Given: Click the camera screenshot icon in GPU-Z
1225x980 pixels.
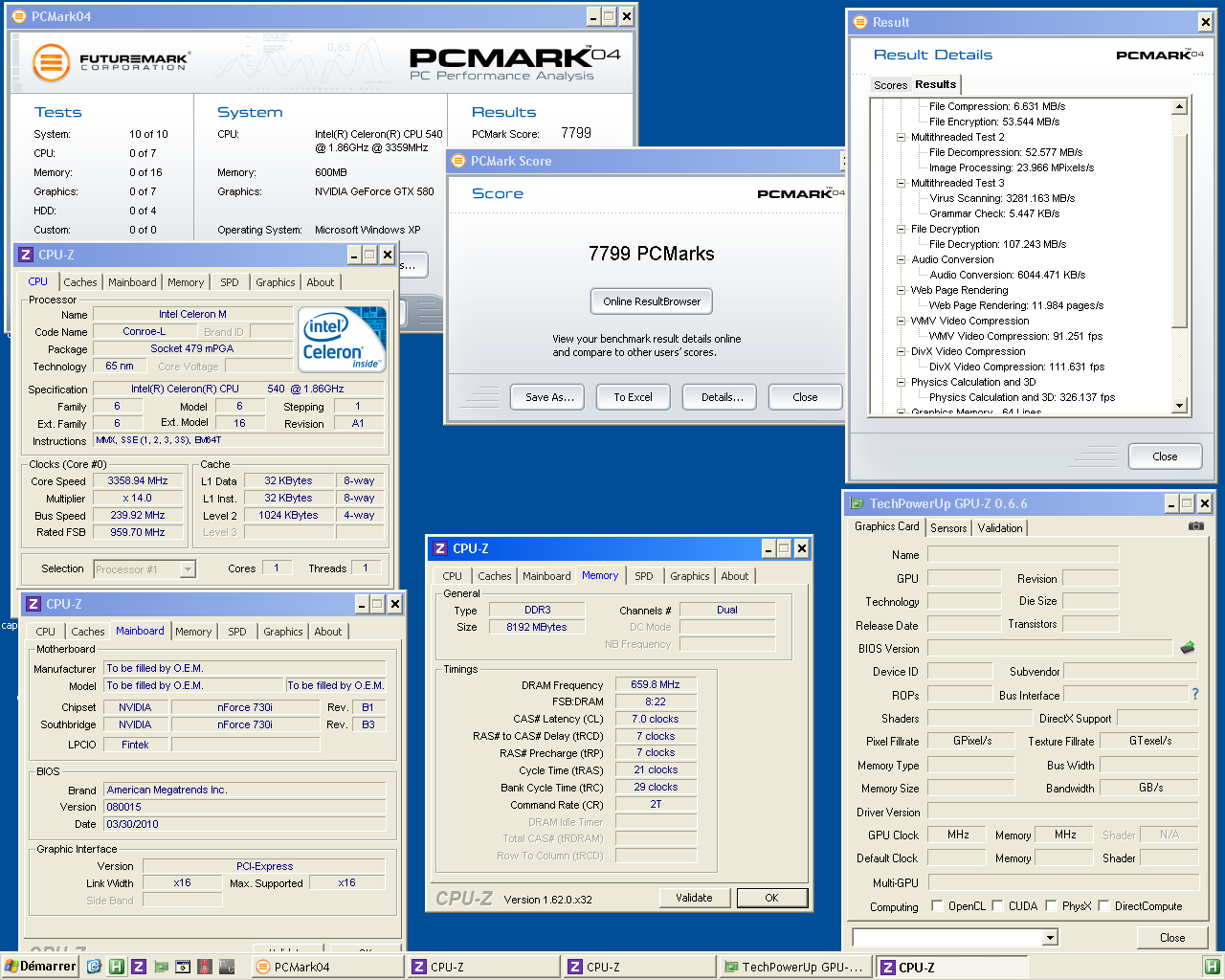Looking at the screenshot, I should 1196,526.
